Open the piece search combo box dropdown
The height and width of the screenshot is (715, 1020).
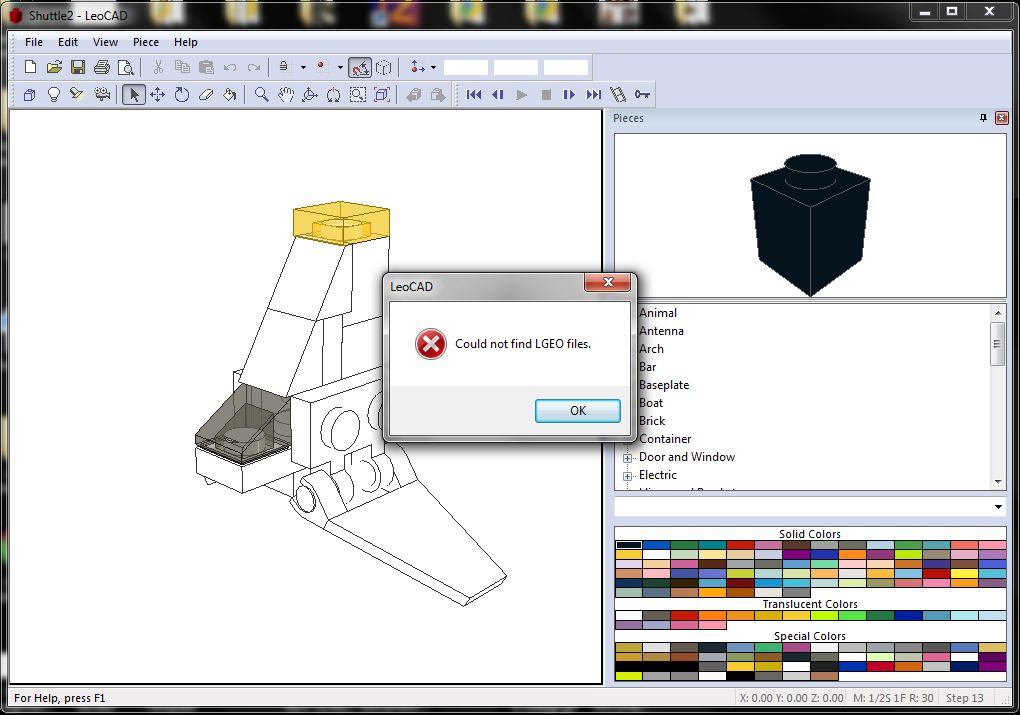(x=998, y=507)
